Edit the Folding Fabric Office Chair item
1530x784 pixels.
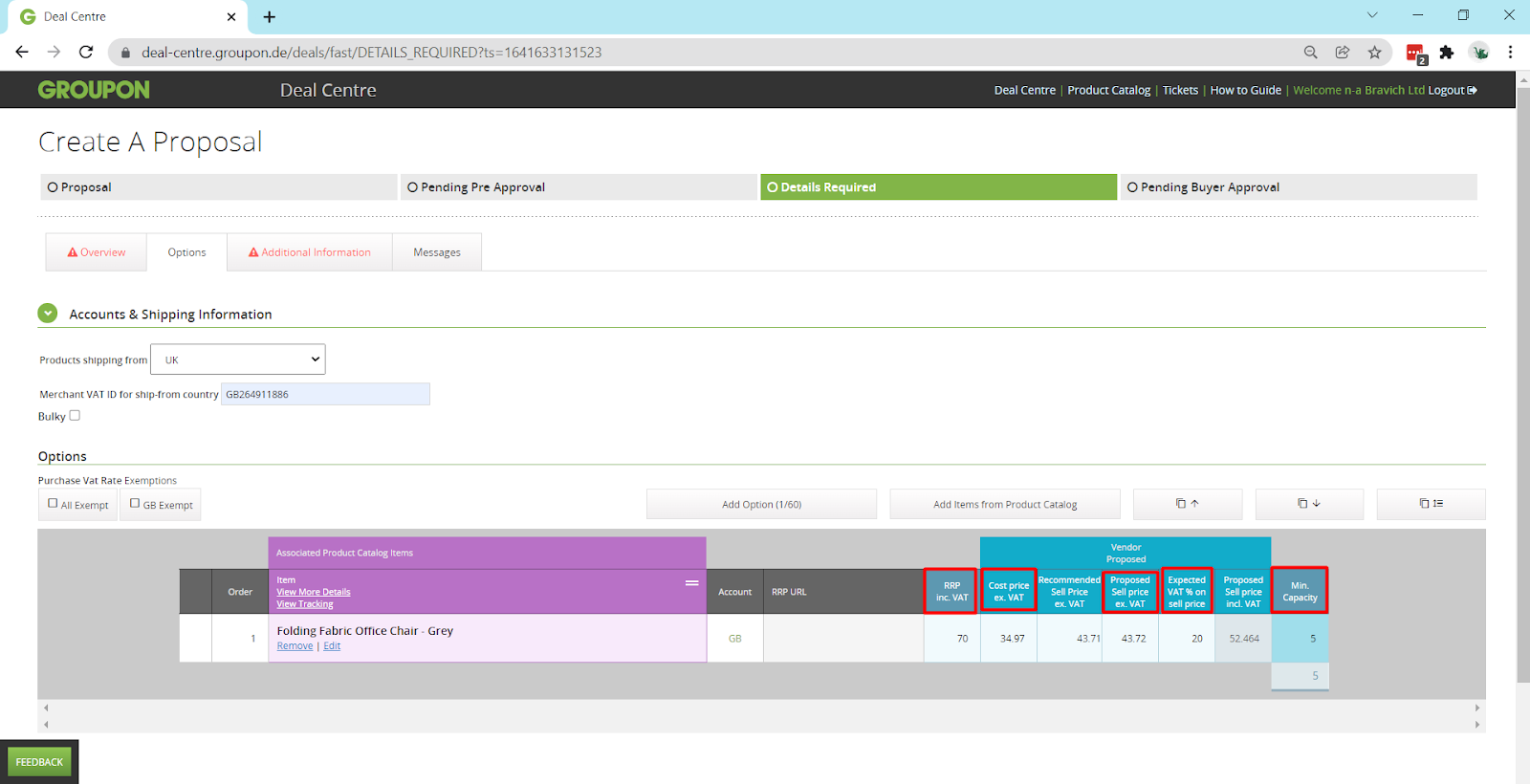tap(332, 646)
